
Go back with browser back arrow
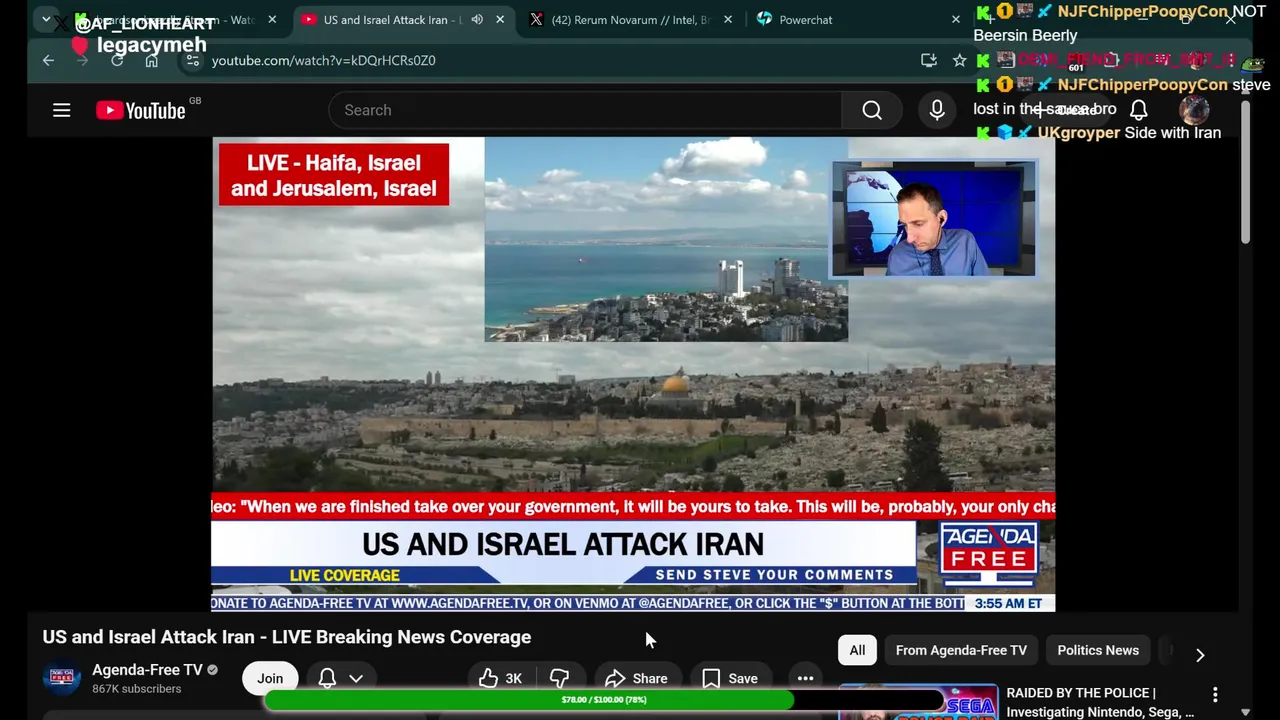pos(48,60)
